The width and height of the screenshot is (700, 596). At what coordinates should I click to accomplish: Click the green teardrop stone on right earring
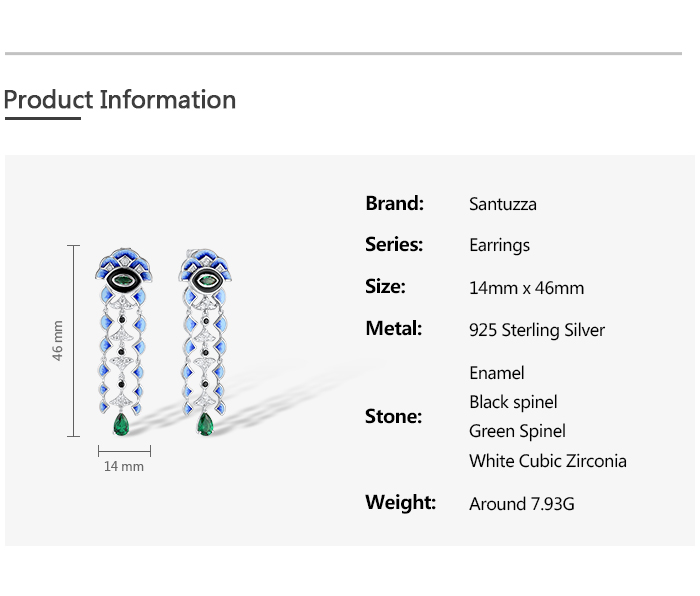click(x=205, y=425)
